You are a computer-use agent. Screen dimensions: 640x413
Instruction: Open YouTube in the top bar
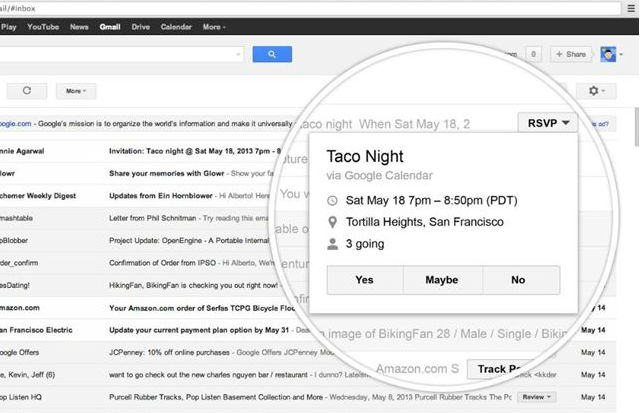pos(43,27)
